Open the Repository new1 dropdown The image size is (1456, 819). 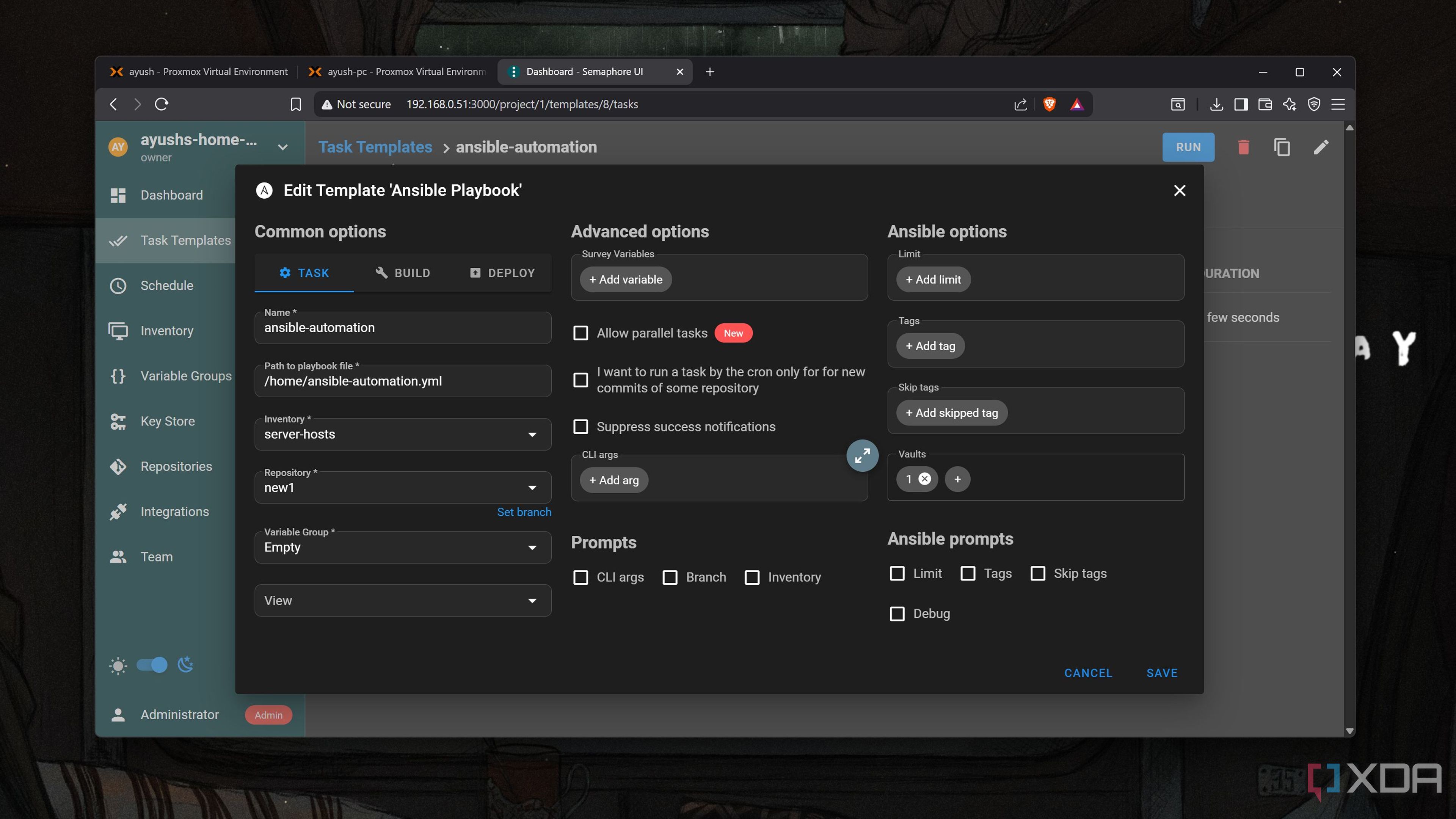402,487
